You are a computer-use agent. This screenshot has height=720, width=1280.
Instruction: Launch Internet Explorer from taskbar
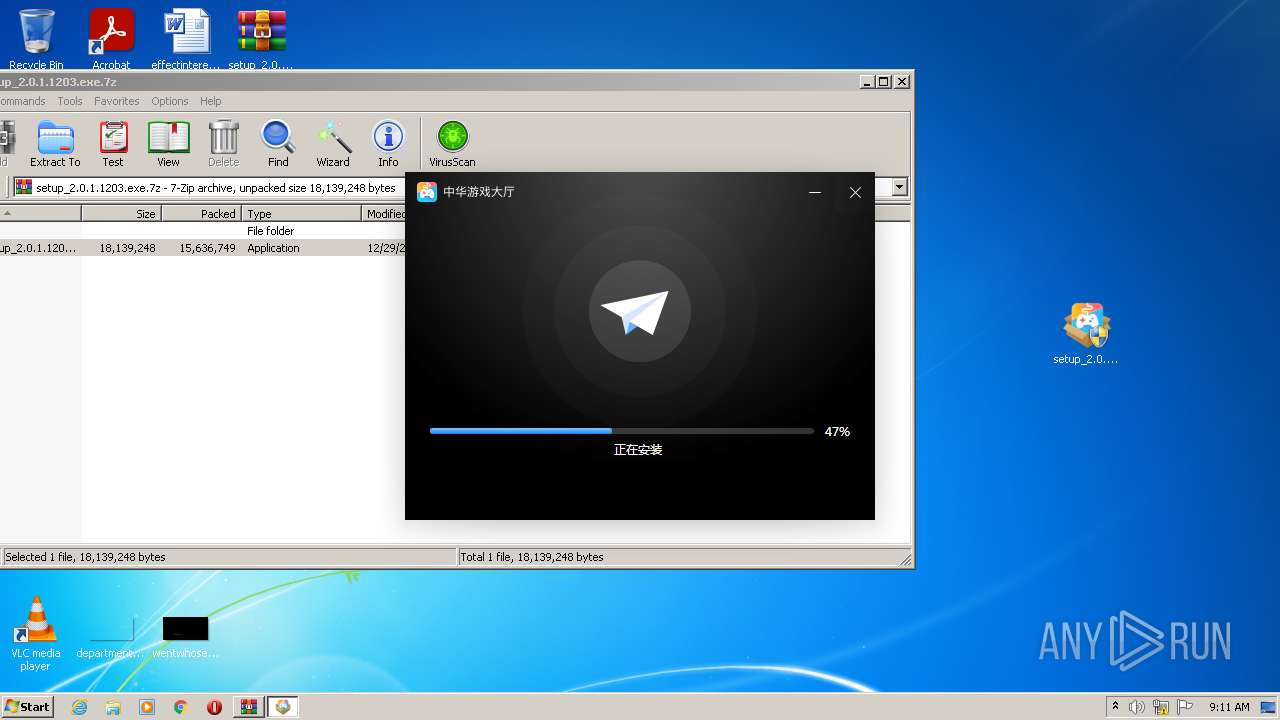coord(79,707)
